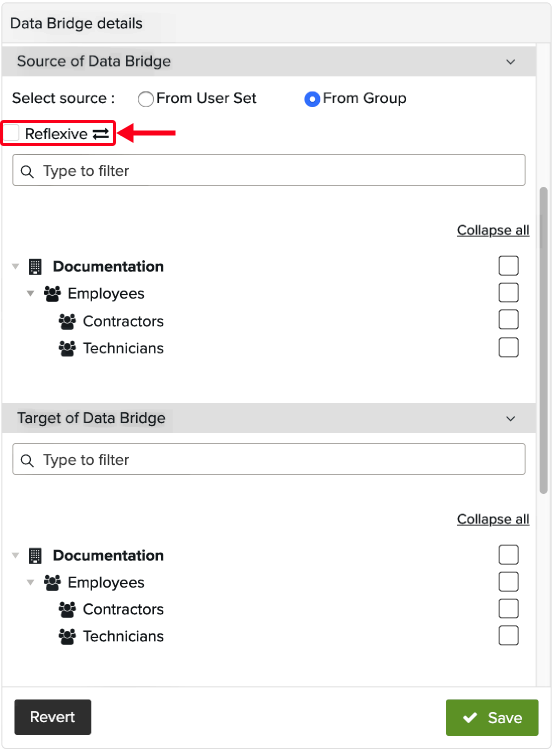This screenshot has height=750, width=553.
Task: Collapse the Source of Data Bridge section
Action: point(511,62)
